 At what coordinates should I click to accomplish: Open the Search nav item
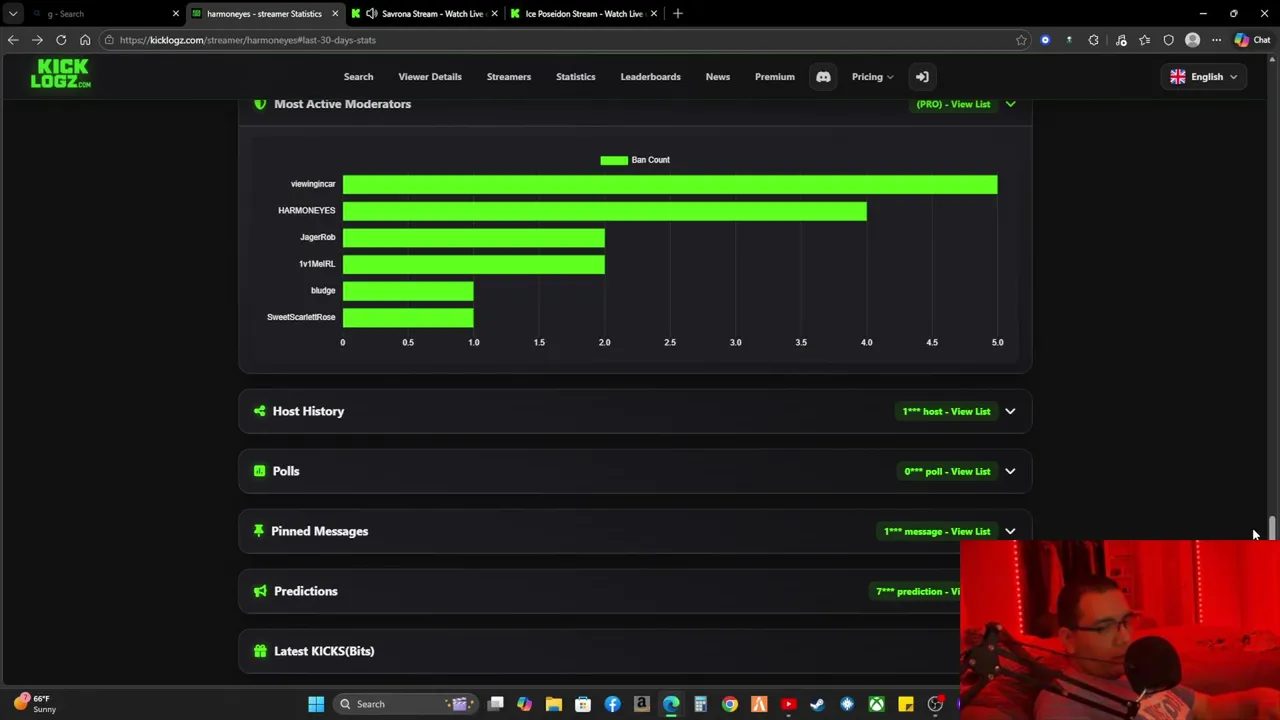(358, 77)
